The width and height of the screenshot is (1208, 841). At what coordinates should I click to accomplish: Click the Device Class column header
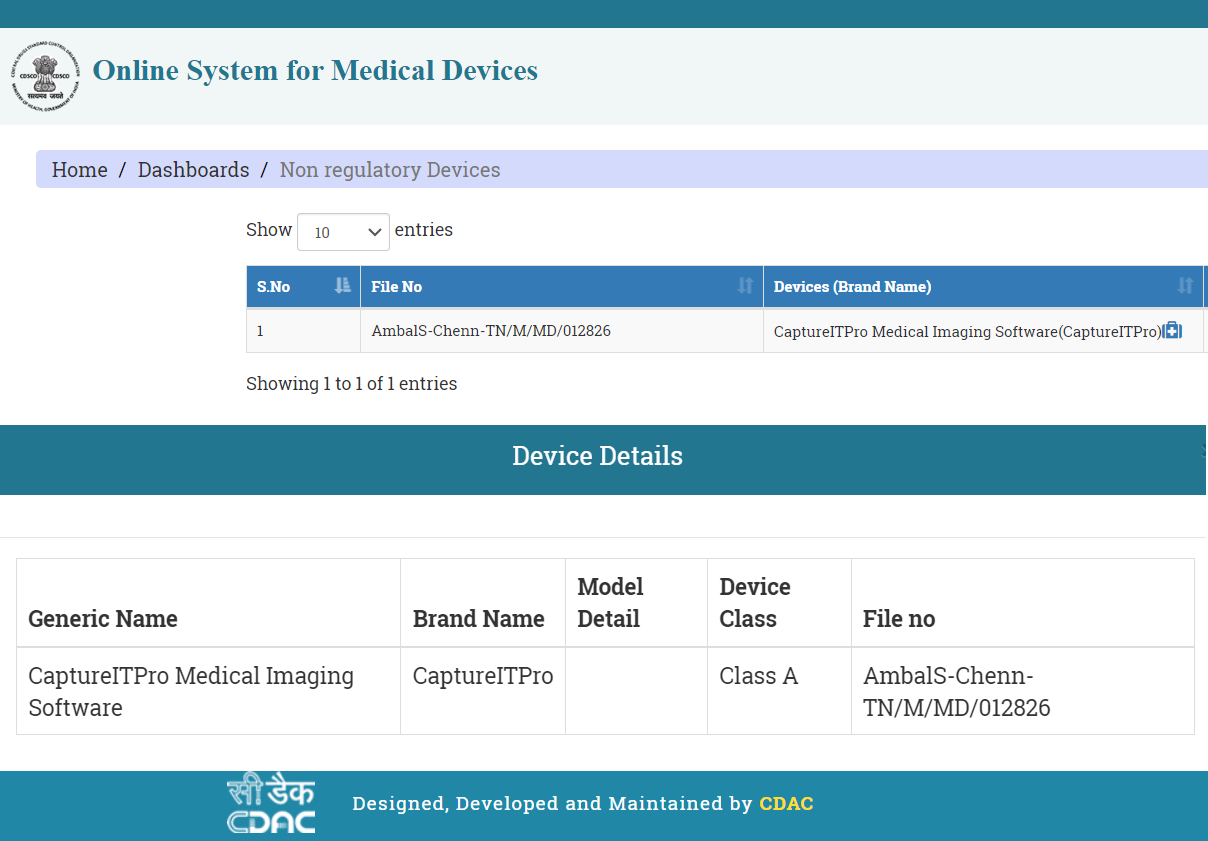point(755,603)
